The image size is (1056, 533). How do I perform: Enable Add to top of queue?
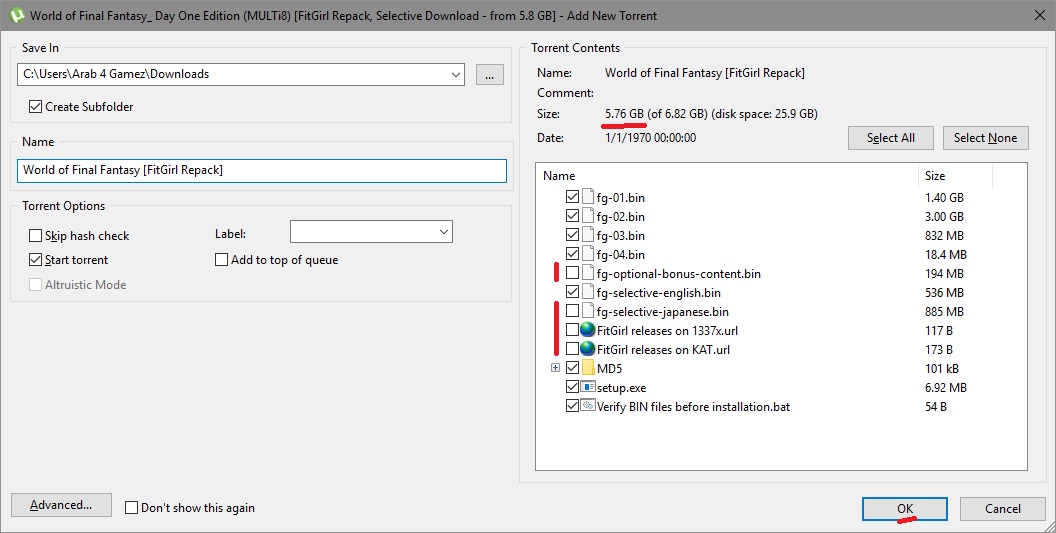[x=221, y=259]
